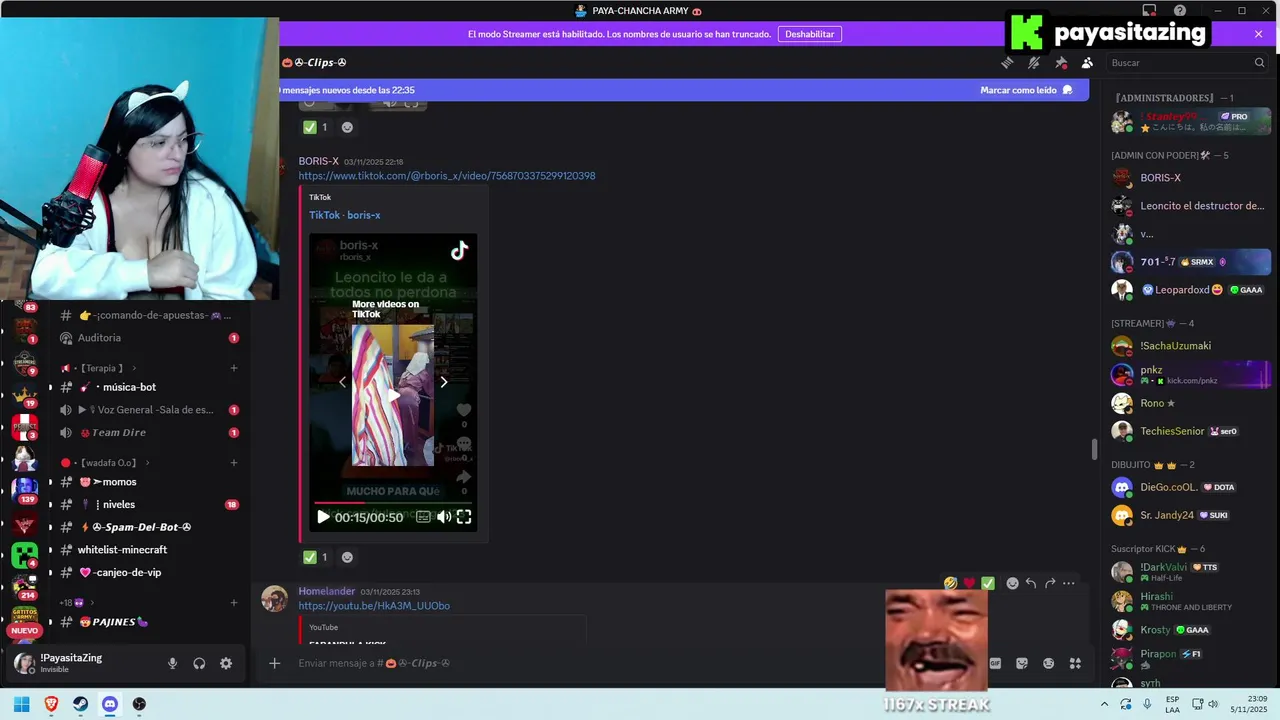Click checkmark reaction on top message
Viewport: 1280px width, 720px height.
[315, 127]
